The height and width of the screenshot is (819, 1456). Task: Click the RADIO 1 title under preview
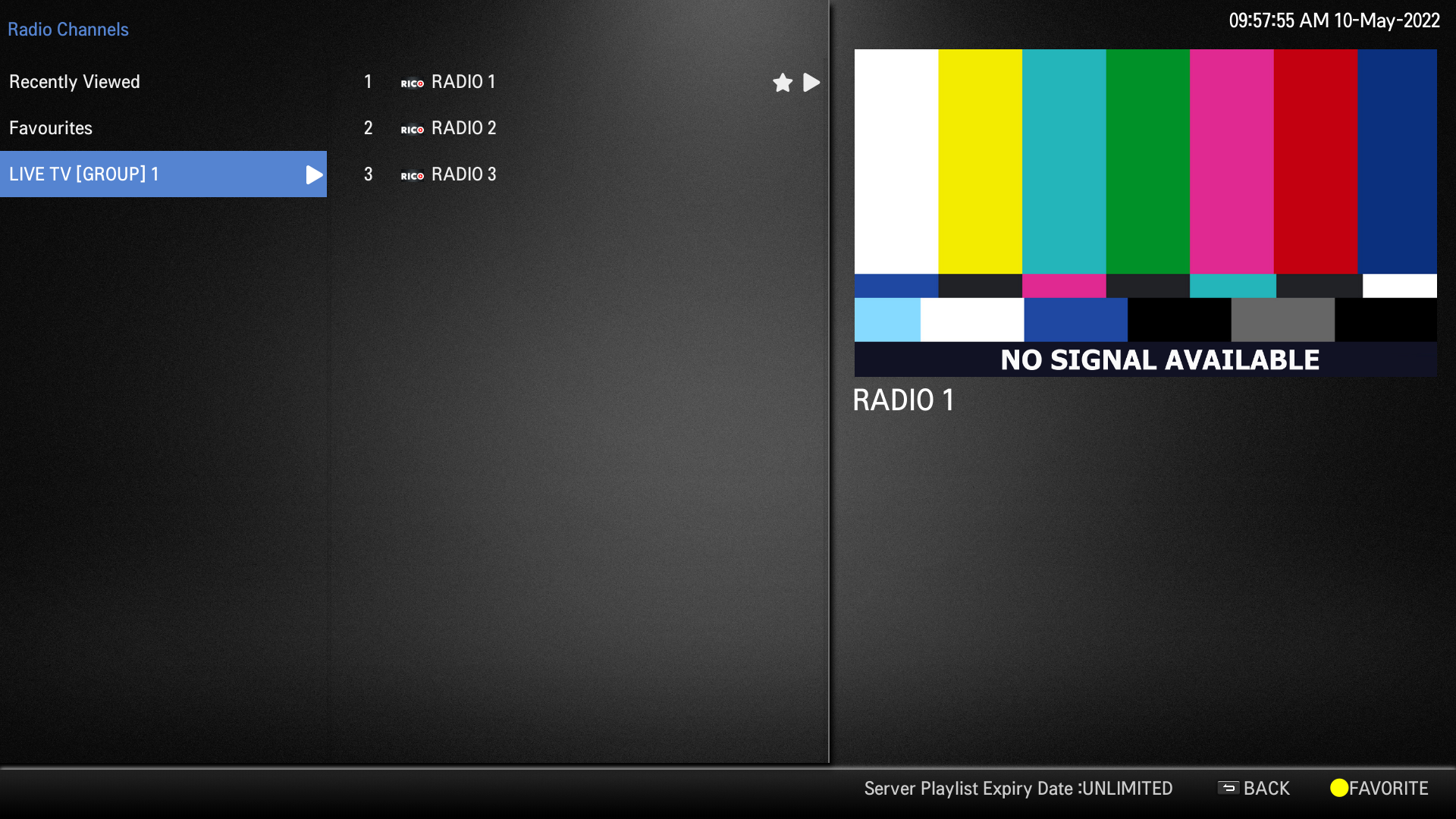coord(903,400)
